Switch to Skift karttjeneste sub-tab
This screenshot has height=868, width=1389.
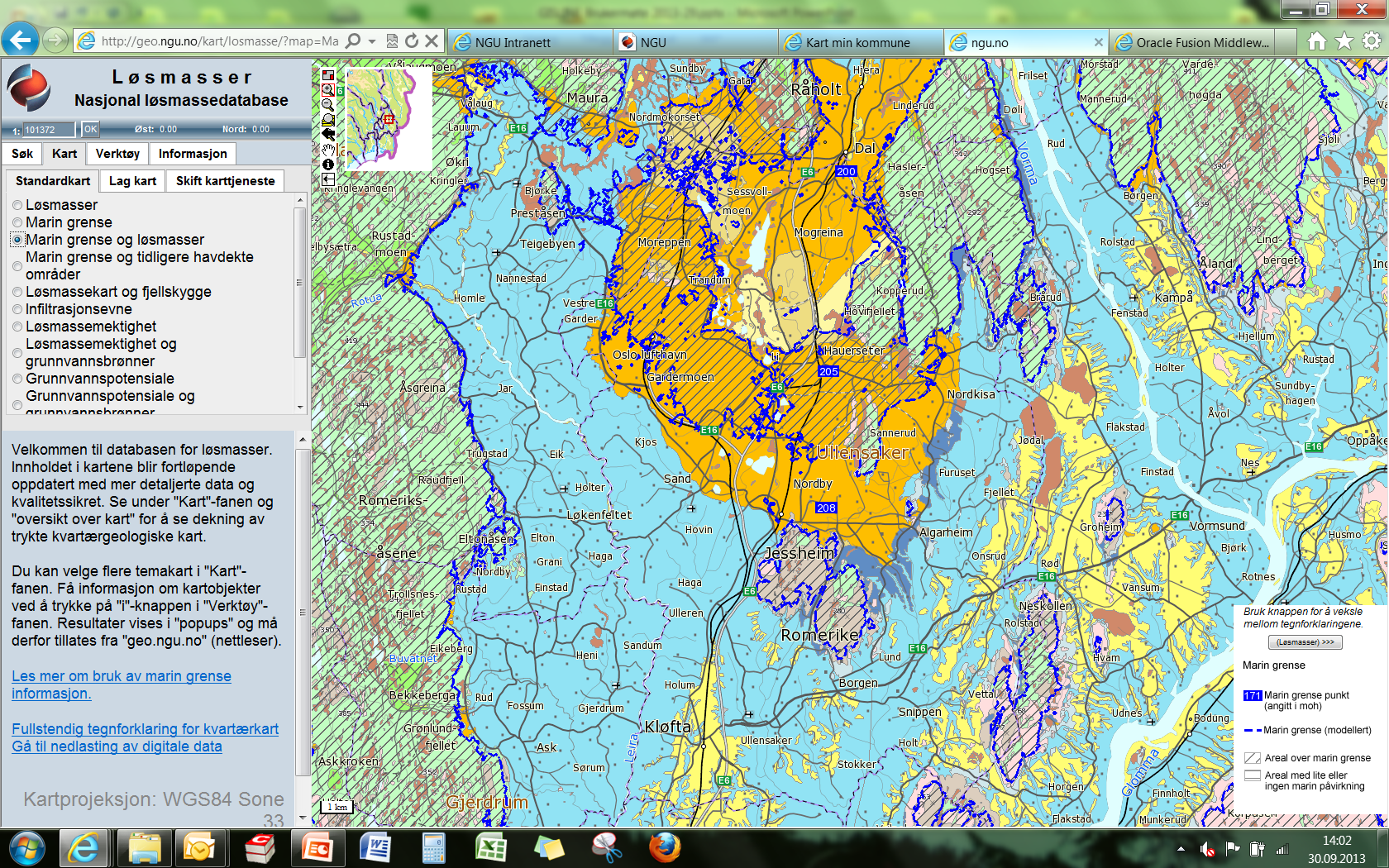[x=226, y=181]
